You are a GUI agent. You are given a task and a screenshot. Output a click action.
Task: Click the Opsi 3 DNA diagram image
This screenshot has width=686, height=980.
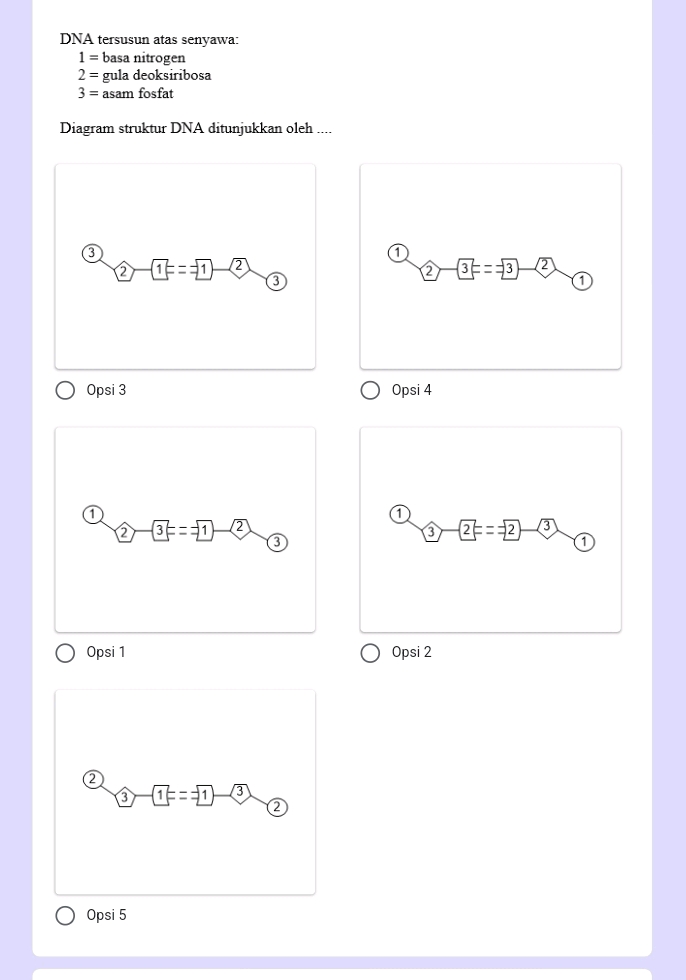[x=185, y=267]
